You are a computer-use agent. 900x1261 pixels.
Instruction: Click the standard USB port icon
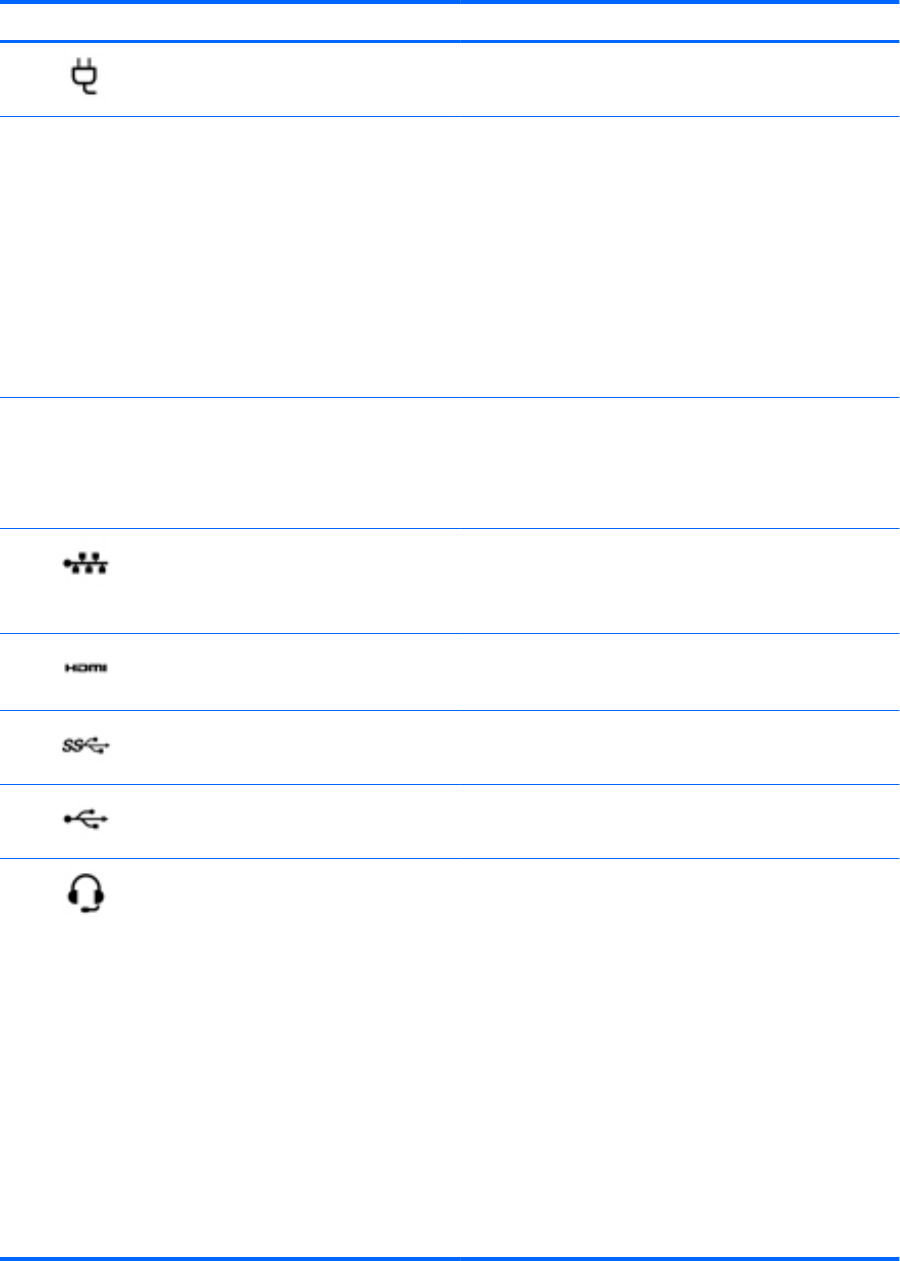87,819
